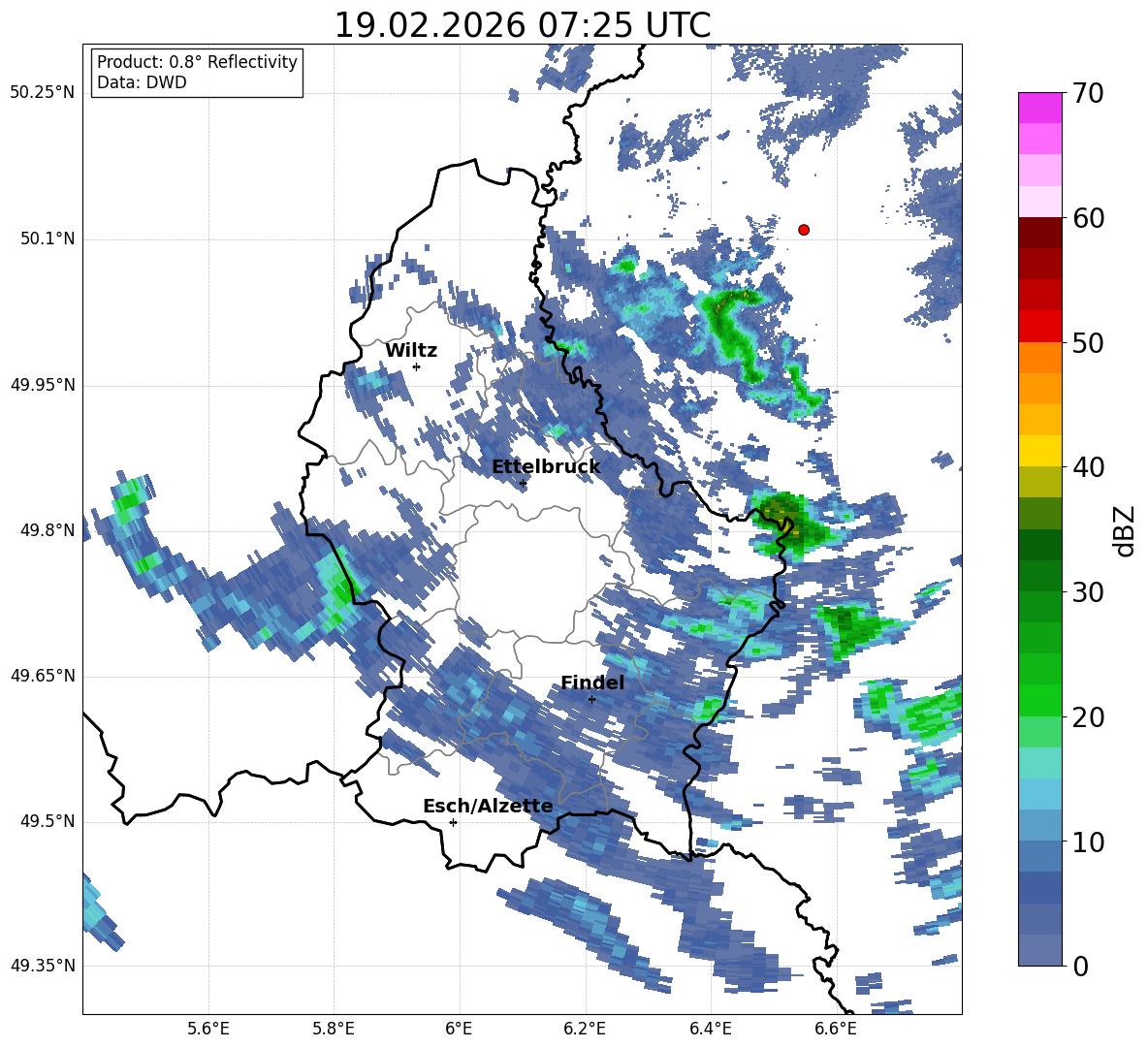
Task: Click the Ettelbruck station cross marker
Action: [x=523, y=483]
